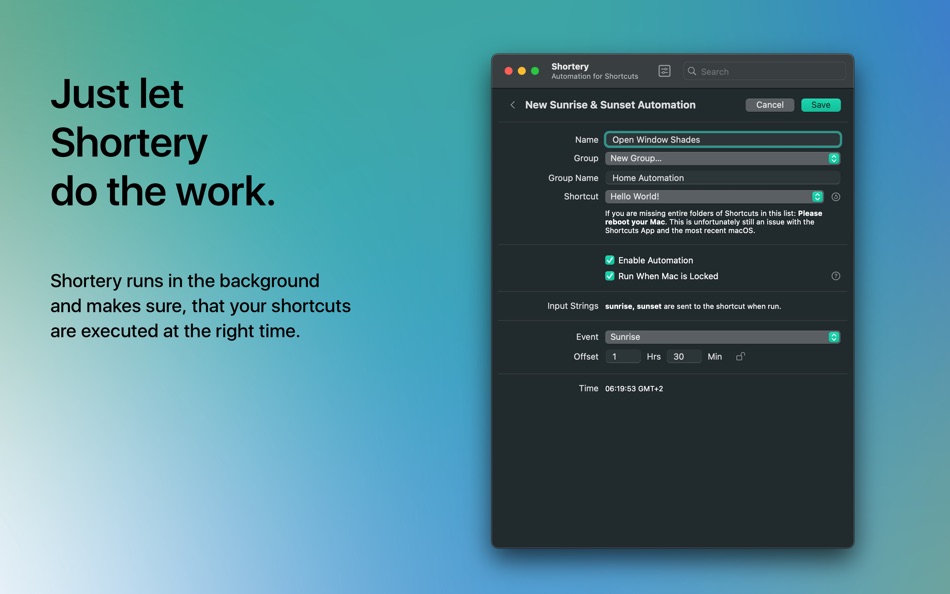The width and height of the screenshot is (950, 594).
Task: Cancel the new automation
Action: (x=769, y=105)
